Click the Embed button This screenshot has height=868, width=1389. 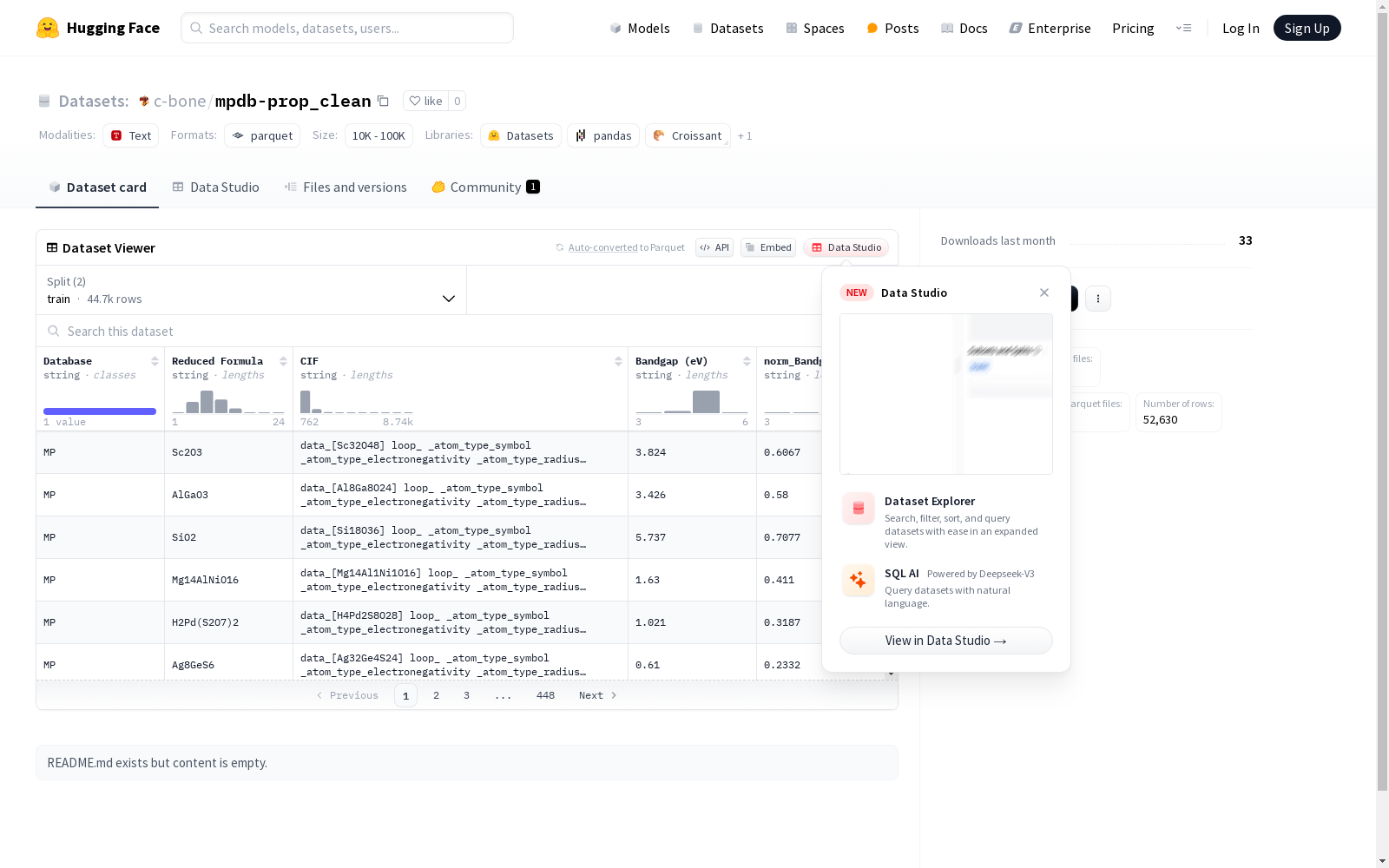768,247
